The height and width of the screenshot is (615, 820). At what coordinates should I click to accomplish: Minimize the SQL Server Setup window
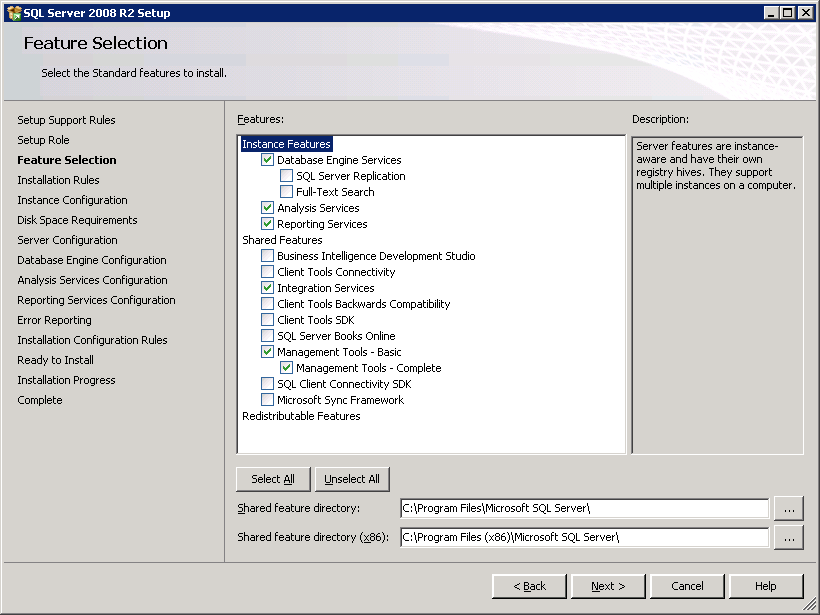tap(771, 13)
